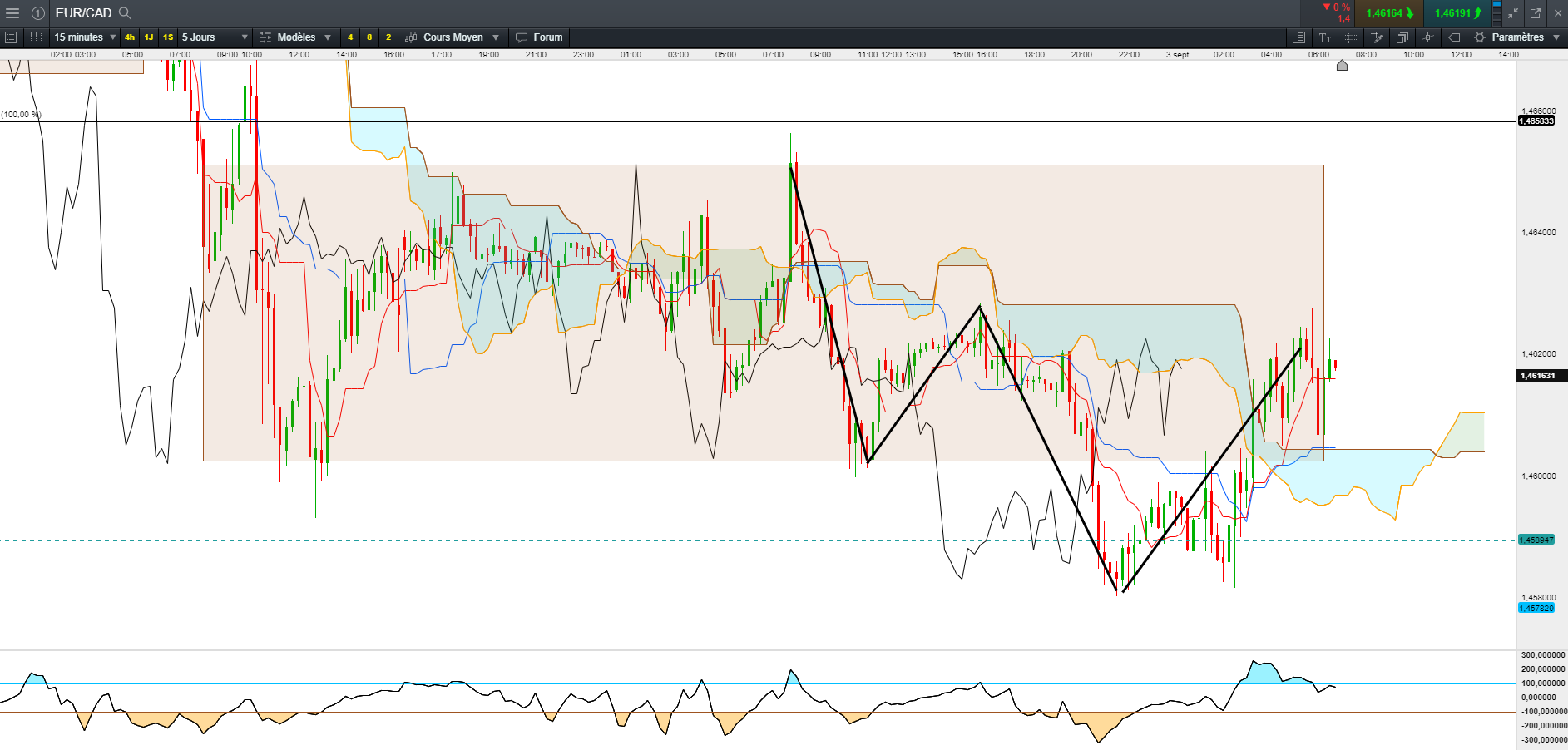Open the hamburger main menu
1568x750 pixels.
pos(12,13)
